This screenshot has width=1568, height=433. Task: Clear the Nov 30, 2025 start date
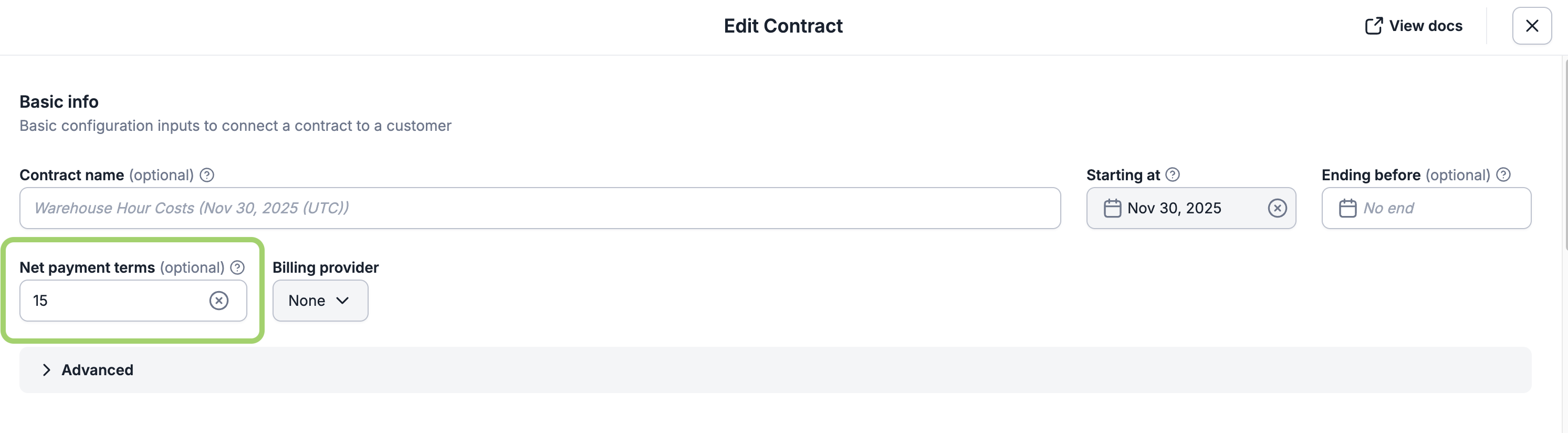pos(1277,208)
